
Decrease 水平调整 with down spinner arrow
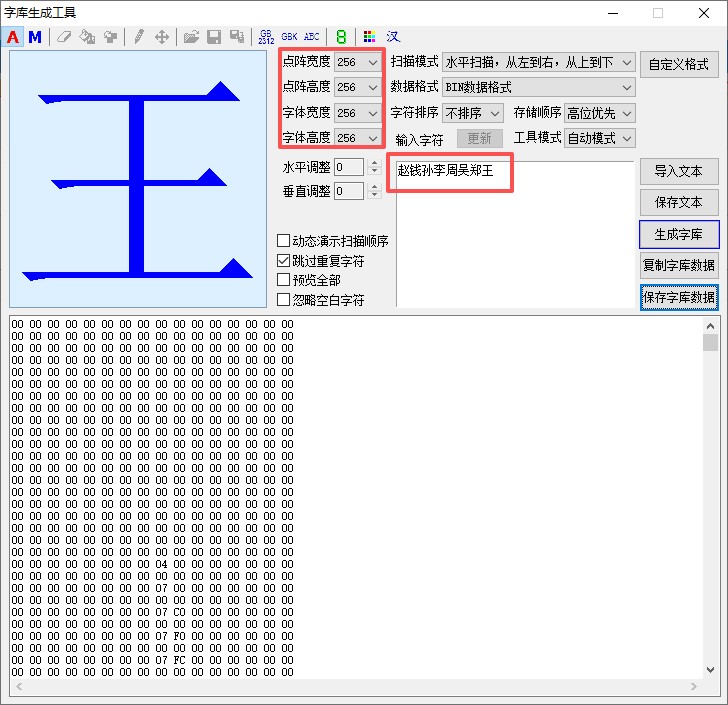point(374,171)
